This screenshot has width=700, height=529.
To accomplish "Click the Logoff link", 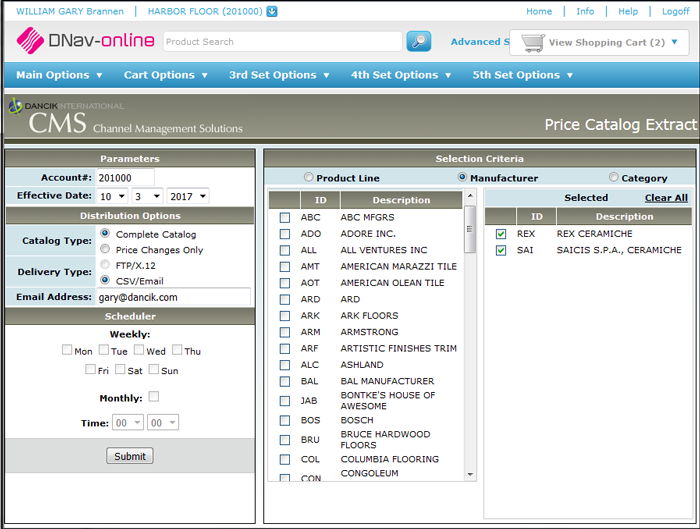I will [675, 12].
